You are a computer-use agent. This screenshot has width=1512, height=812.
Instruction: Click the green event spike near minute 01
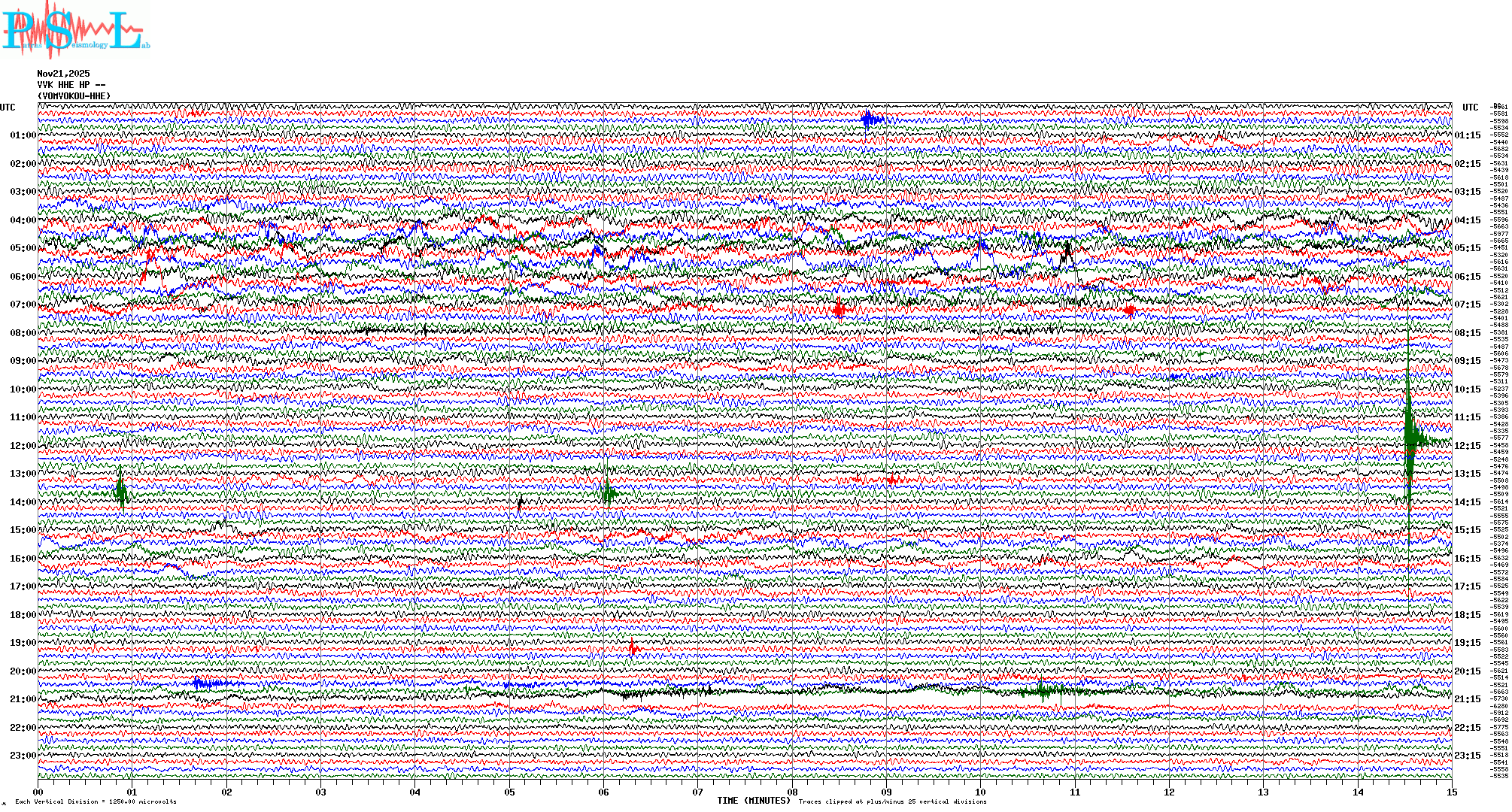(121, 492)
